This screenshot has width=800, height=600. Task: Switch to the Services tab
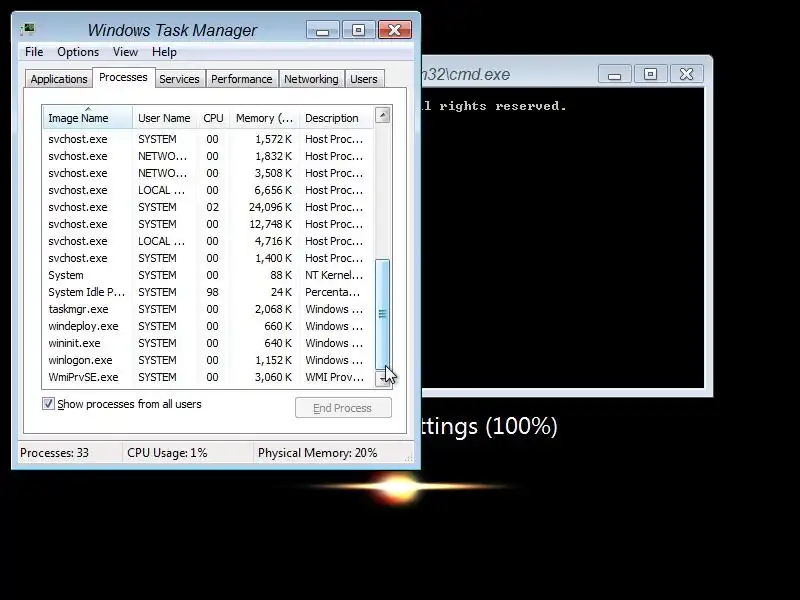click(179, 79)
